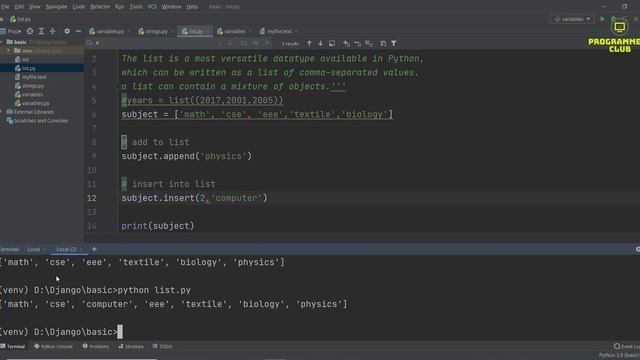The height and width of the screenshot is (360, 640).
Task: Click the Select Opened File target icon
Action: [30, 31]
